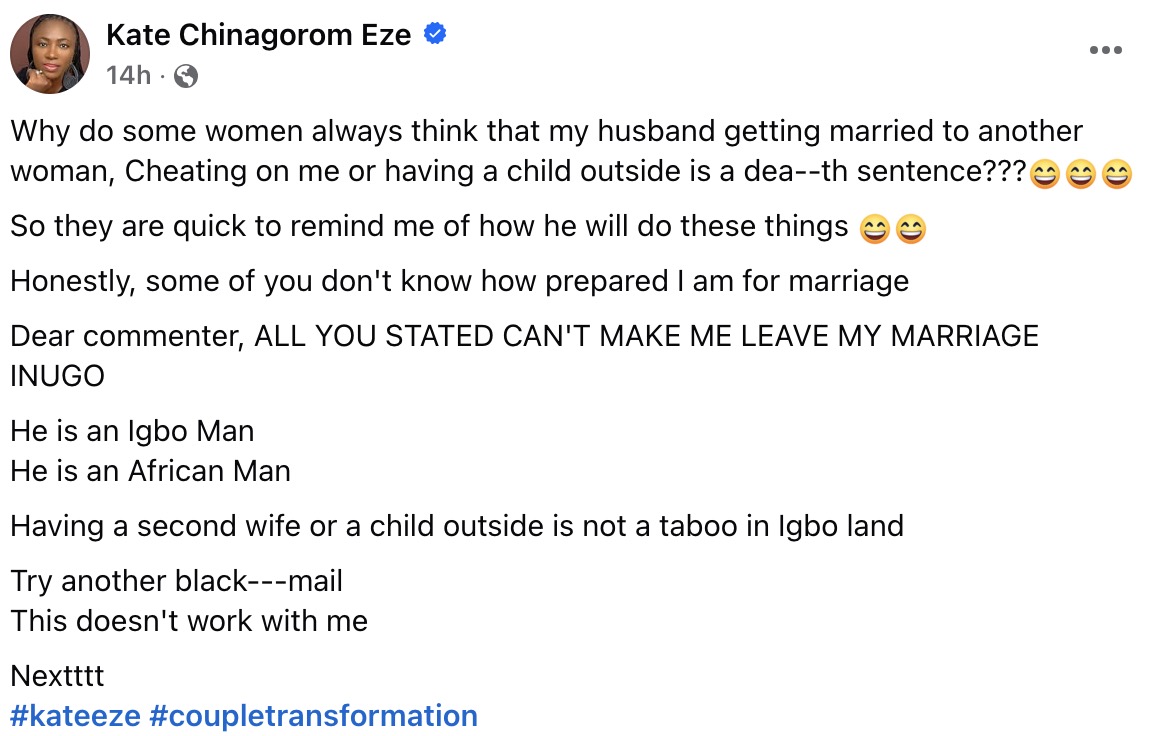The width and height of the screenshot is (1156, 736).
Task: Click the blue verified badge
Action: pos(435,35)
